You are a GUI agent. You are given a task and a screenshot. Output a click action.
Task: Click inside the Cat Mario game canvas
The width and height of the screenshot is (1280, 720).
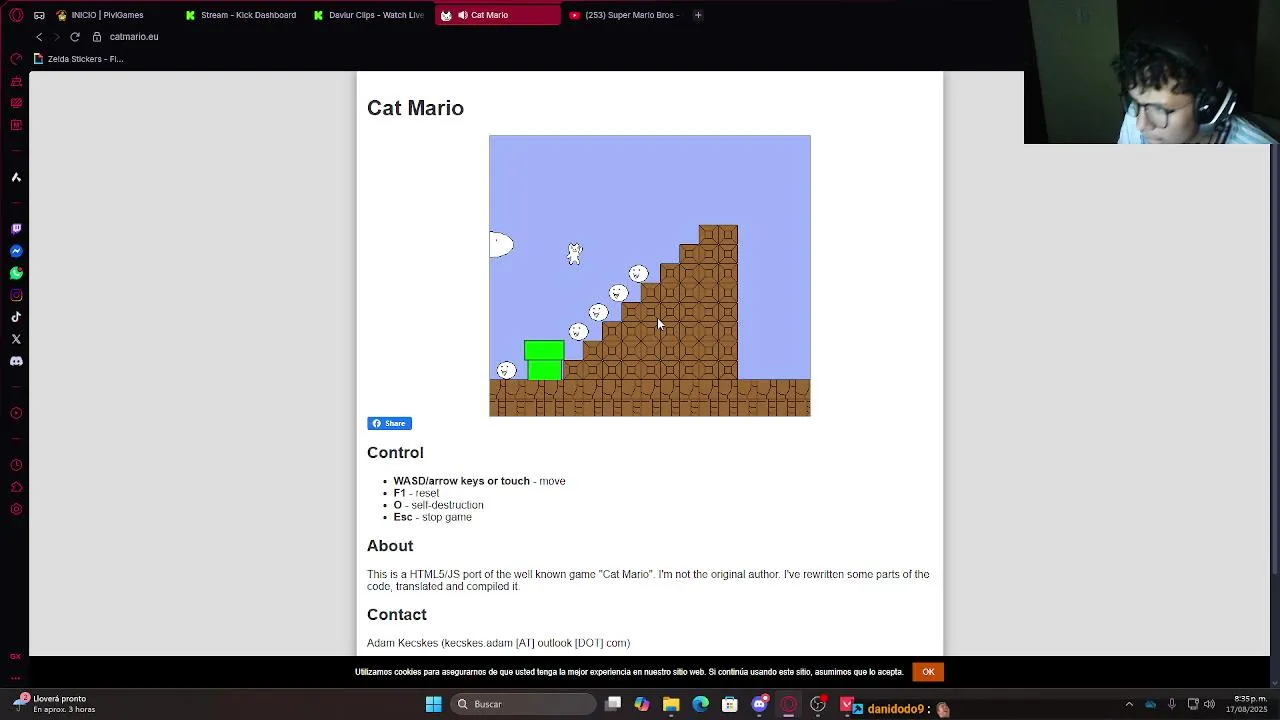pos(650,276)
